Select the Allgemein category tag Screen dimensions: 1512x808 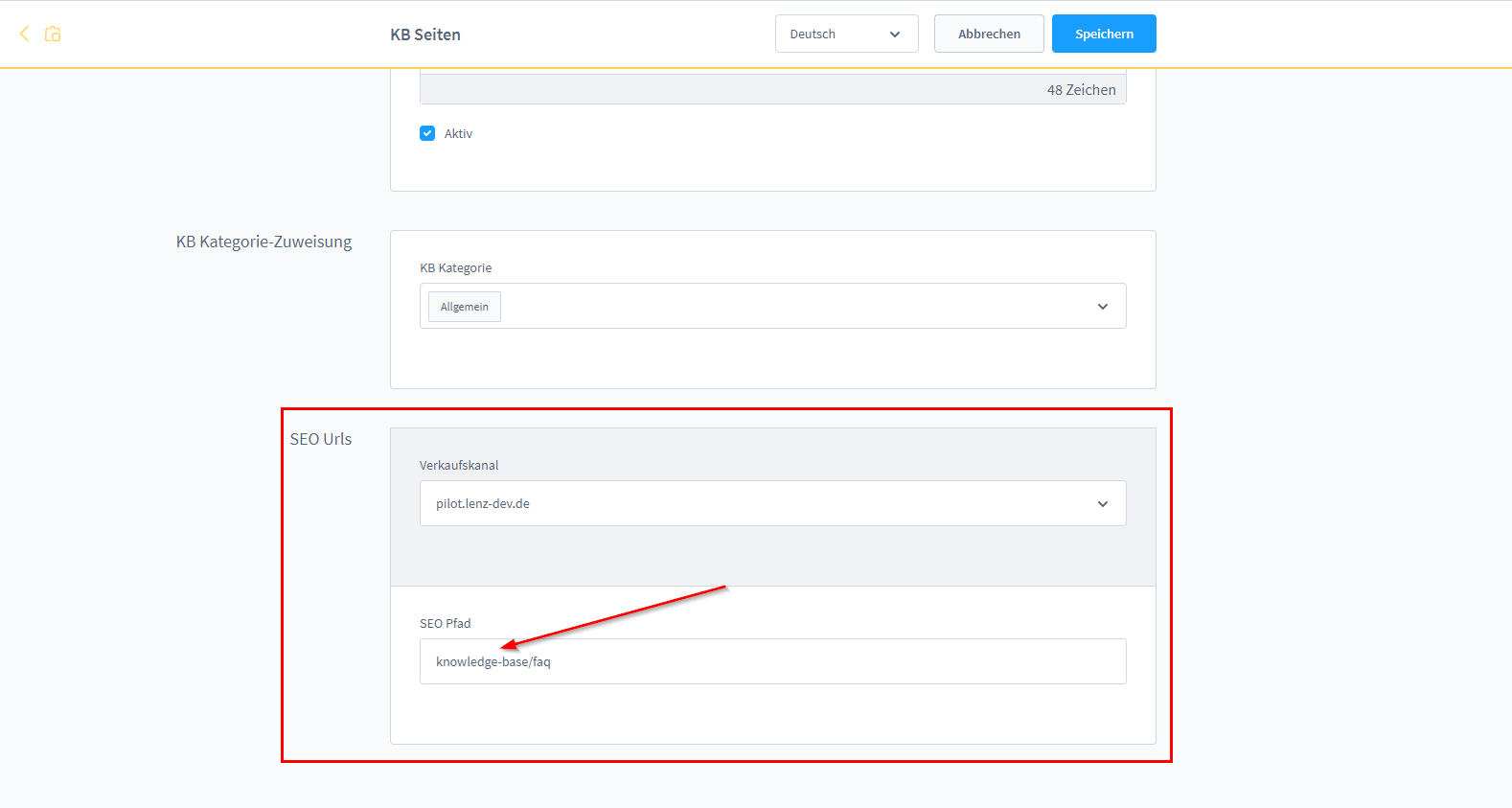[465, 307]
